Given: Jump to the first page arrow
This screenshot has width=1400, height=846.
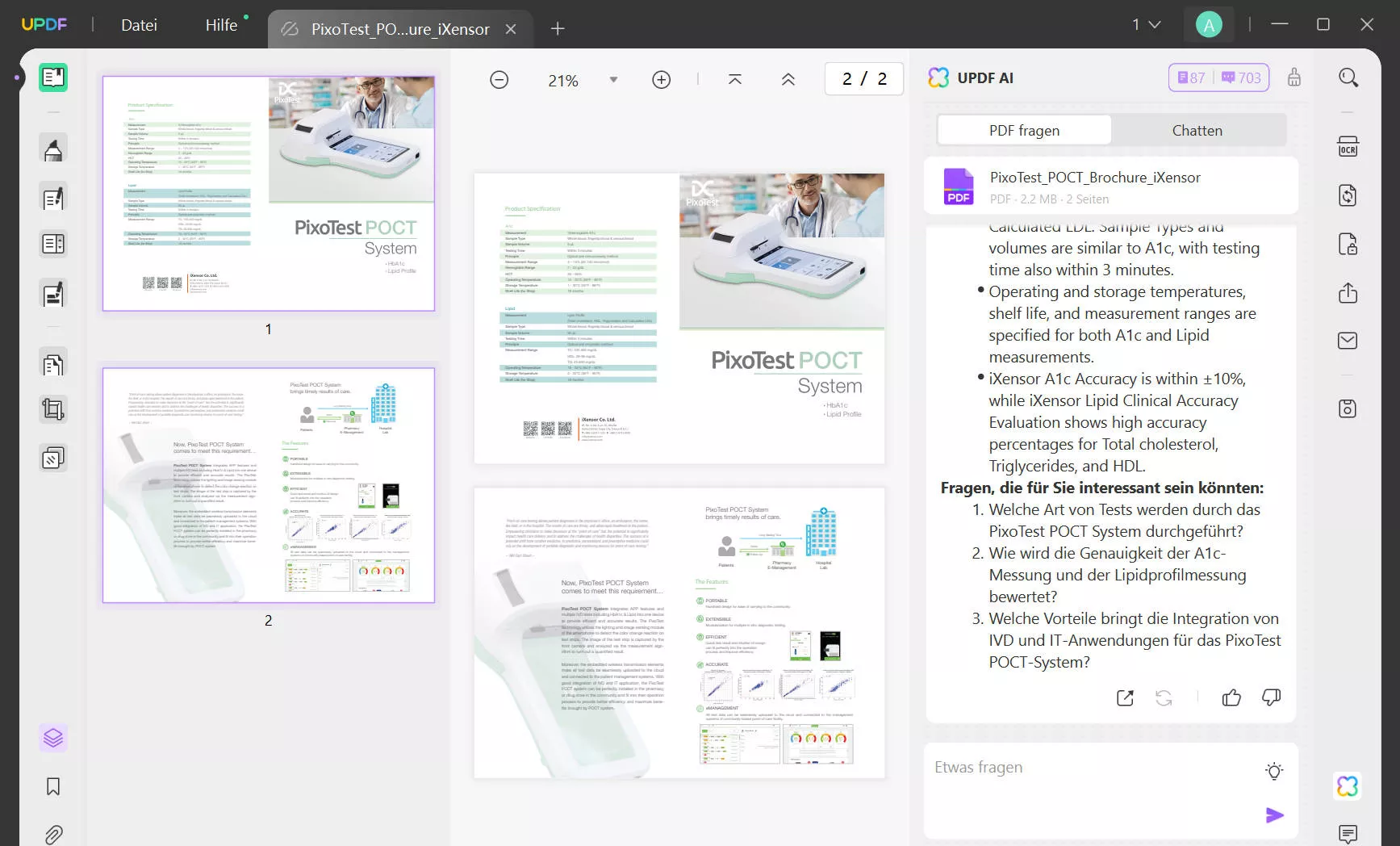Looking at the screenshot, I should pos(735,79).
